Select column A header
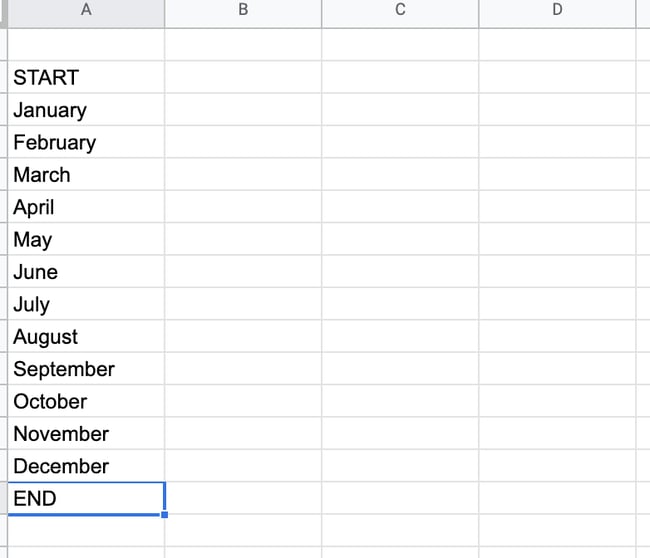This screenshot has width=650, height=558. click(x=85, y=12)
